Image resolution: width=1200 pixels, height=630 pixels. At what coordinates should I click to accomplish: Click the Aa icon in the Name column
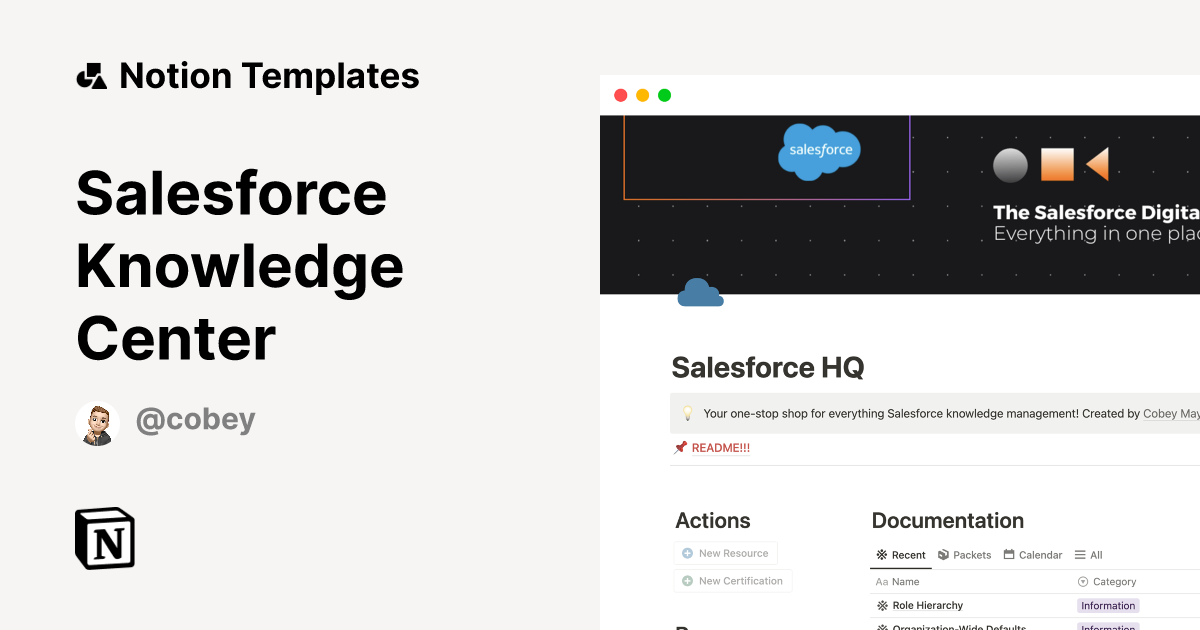pos(883,581)
